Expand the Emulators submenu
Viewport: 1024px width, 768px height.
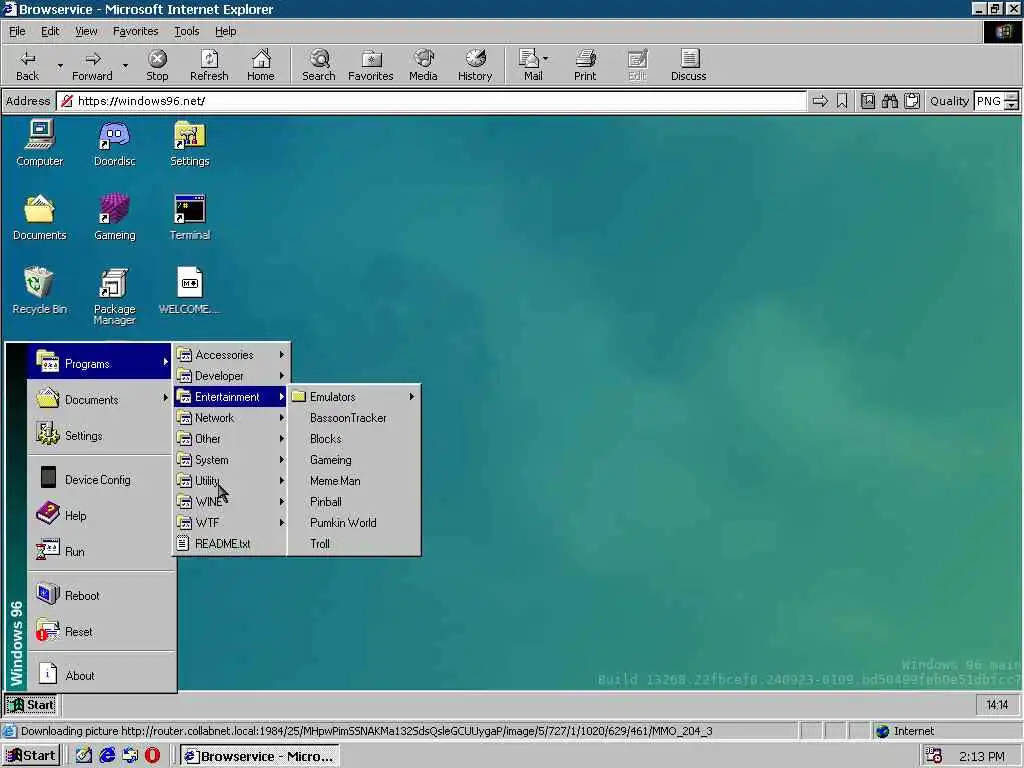point(354,396)
